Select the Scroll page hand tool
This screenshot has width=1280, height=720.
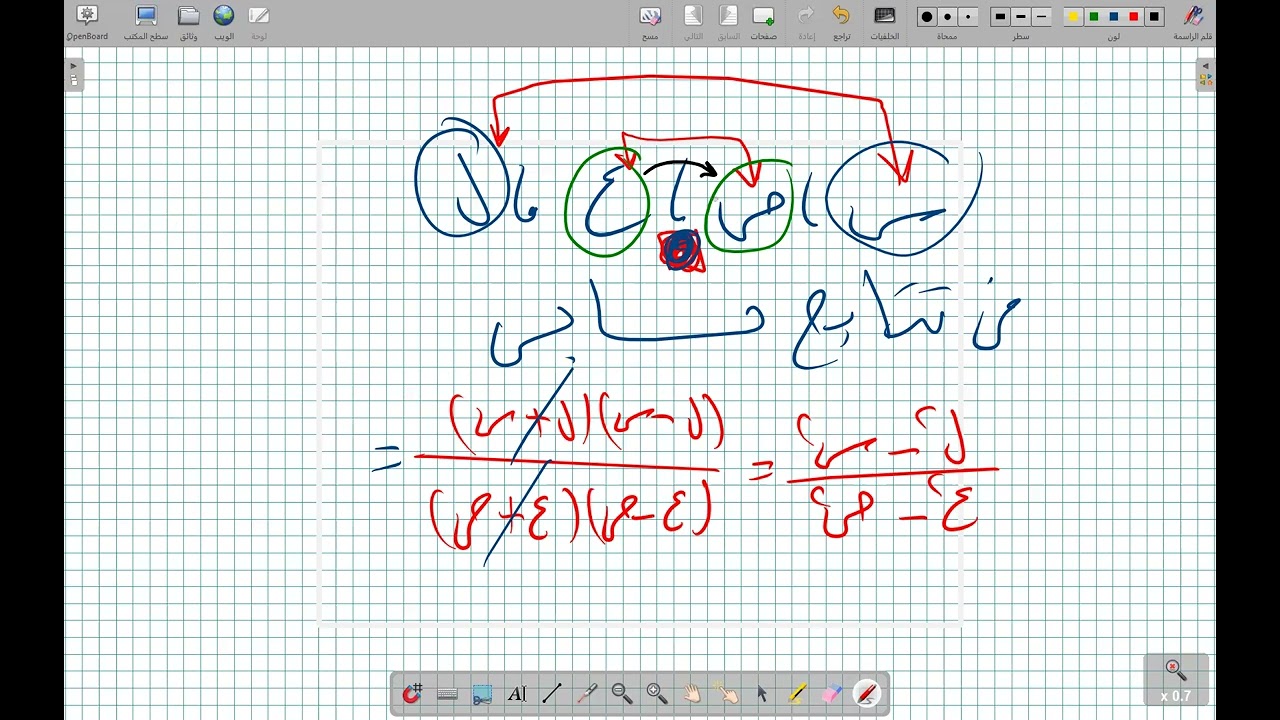pyautogui.click(x=692, y=693)
